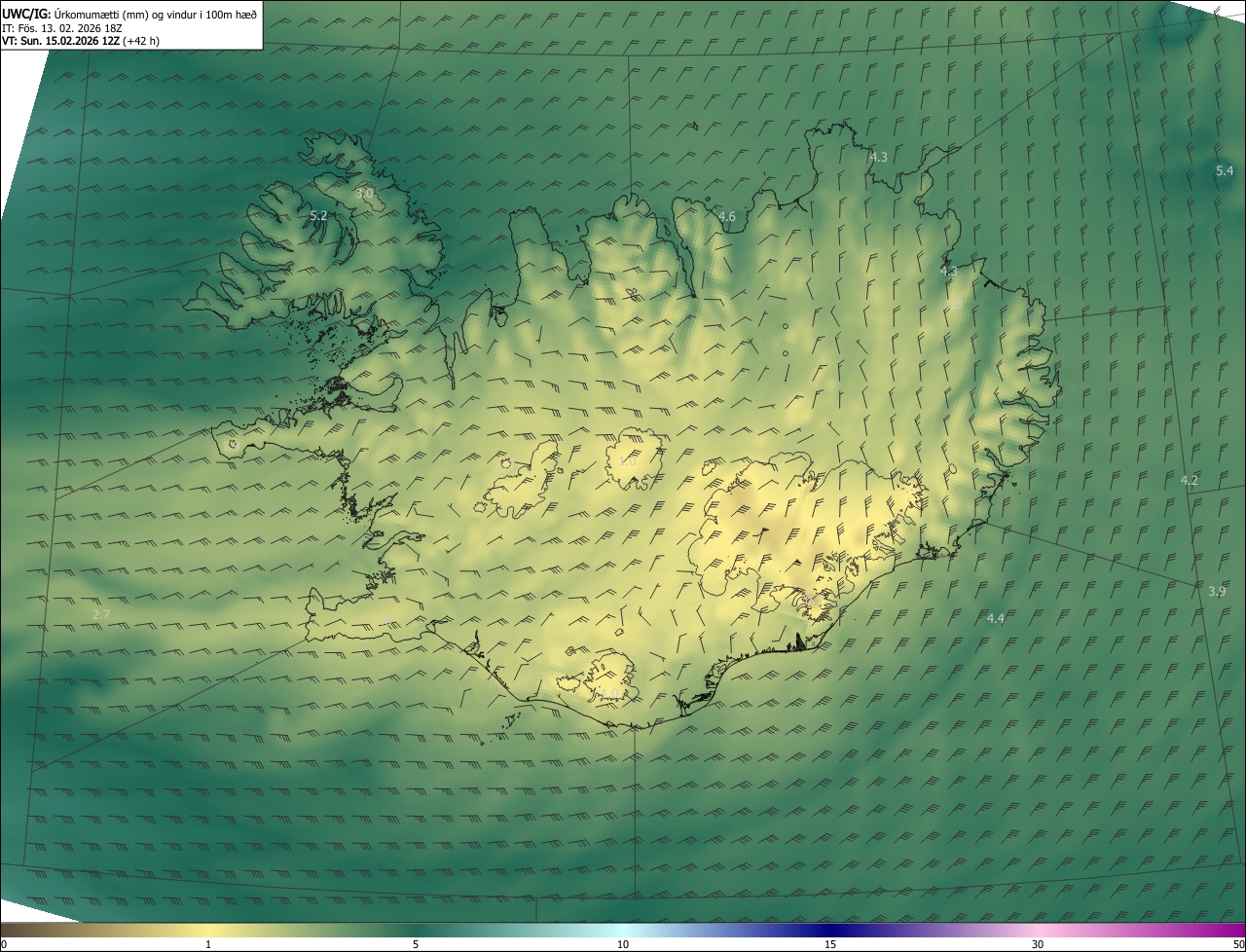
Task: Pick the pink colour above the 30 tick
Action: pyautogui.click(x=1038, y=930)
